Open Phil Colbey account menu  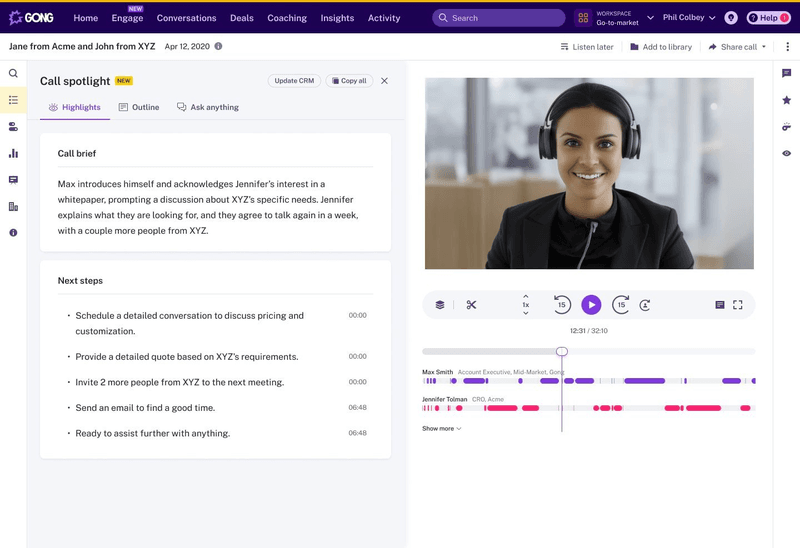689,18
